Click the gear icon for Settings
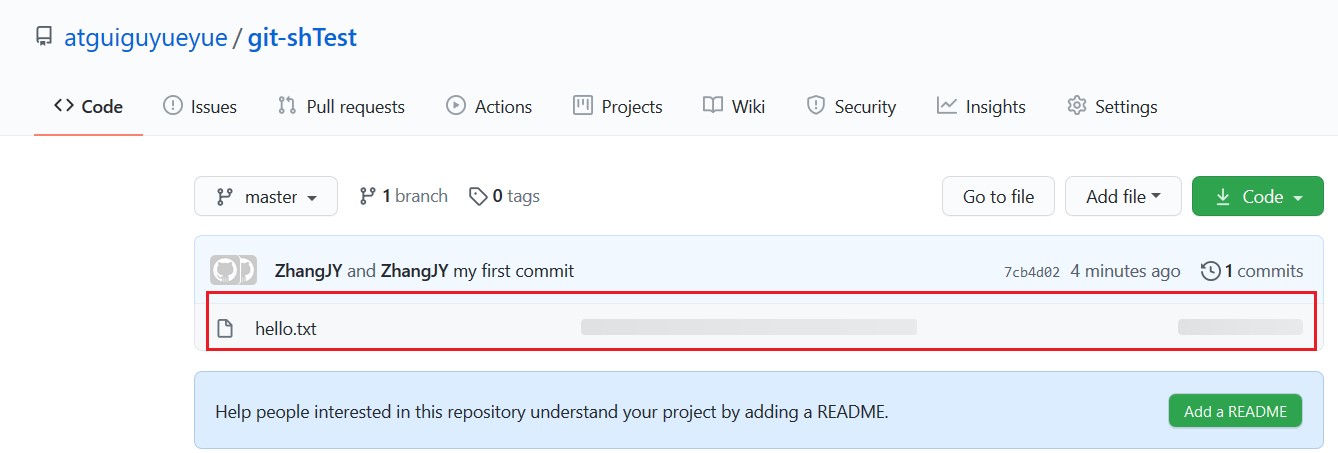Screen dimensions: 1338x453 tap(1076, 106)
